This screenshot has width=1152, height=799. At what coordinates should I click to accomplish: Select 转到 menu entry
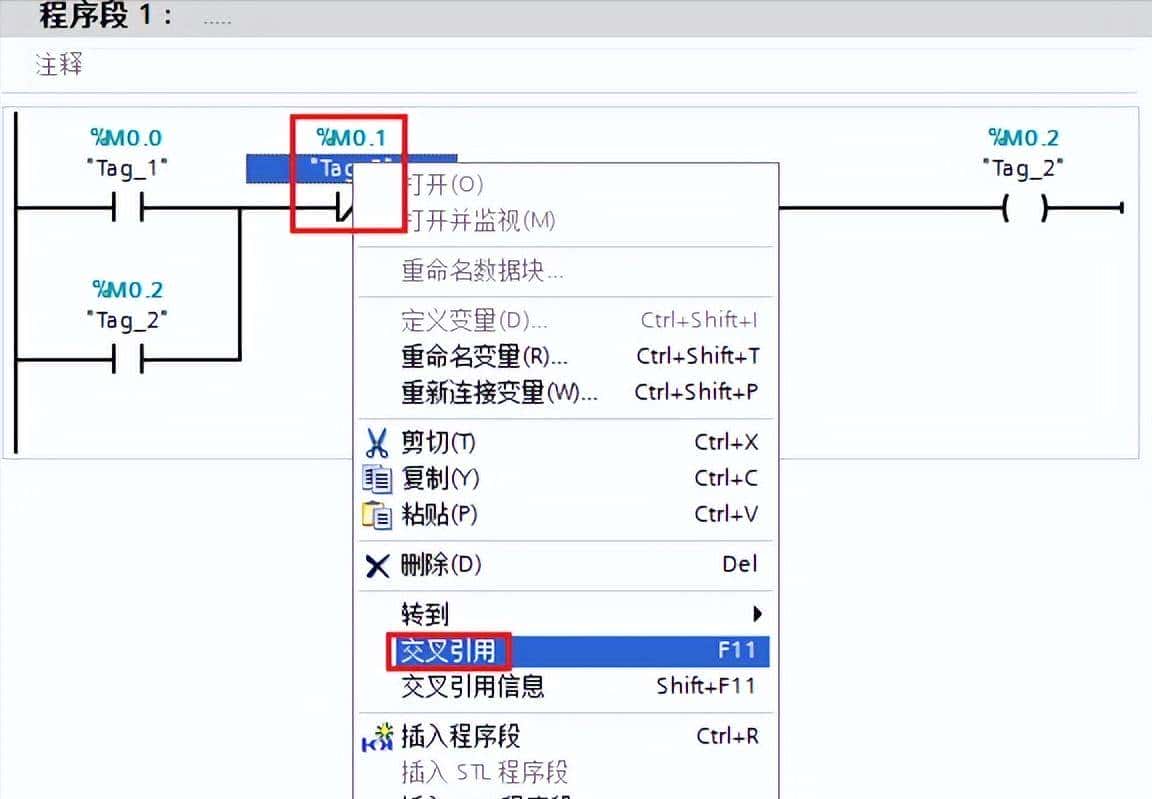pyautogui.click(x=564, y=614)
